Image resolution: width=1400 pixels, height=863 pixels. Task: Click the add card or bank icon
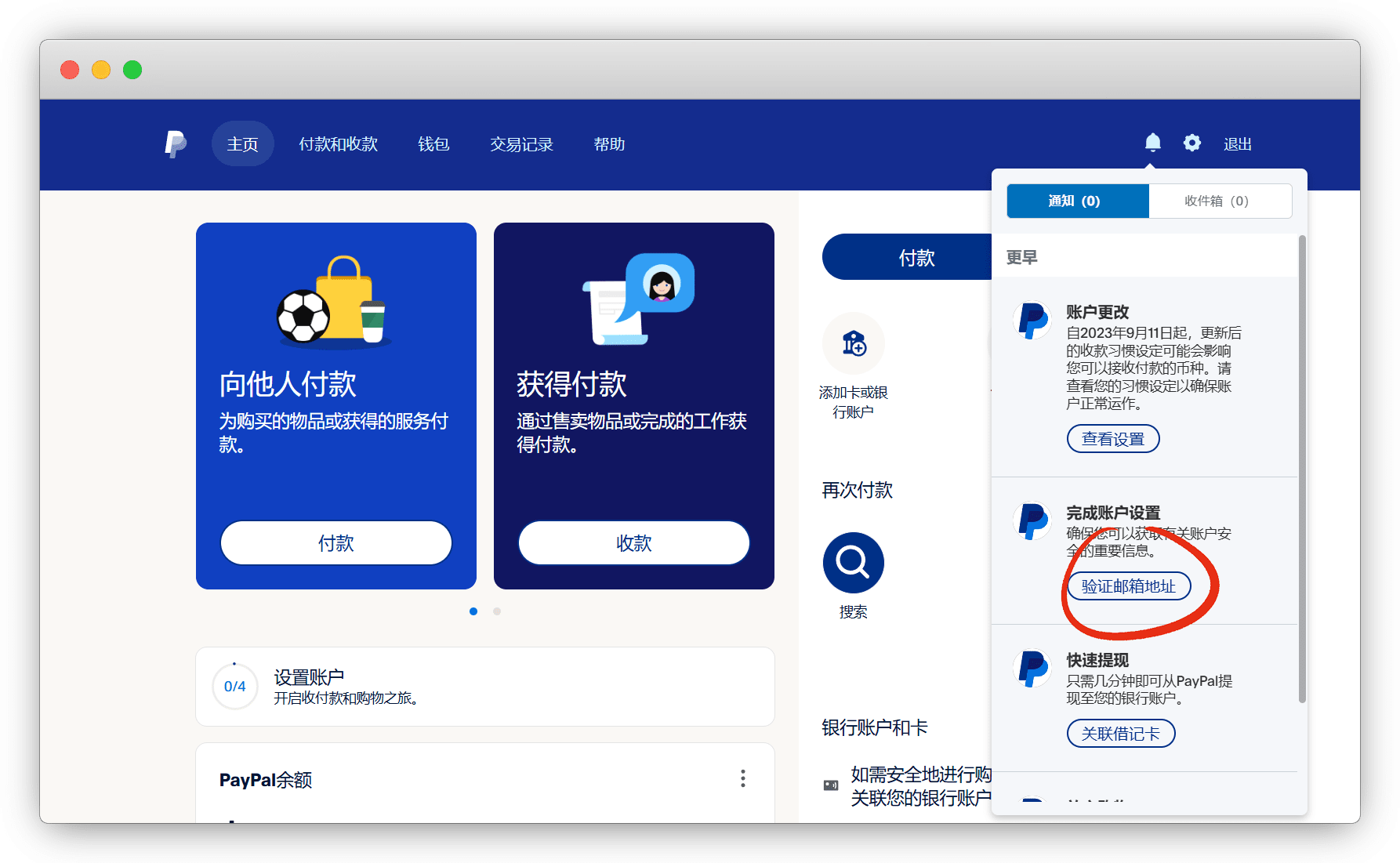pos(854,344)
